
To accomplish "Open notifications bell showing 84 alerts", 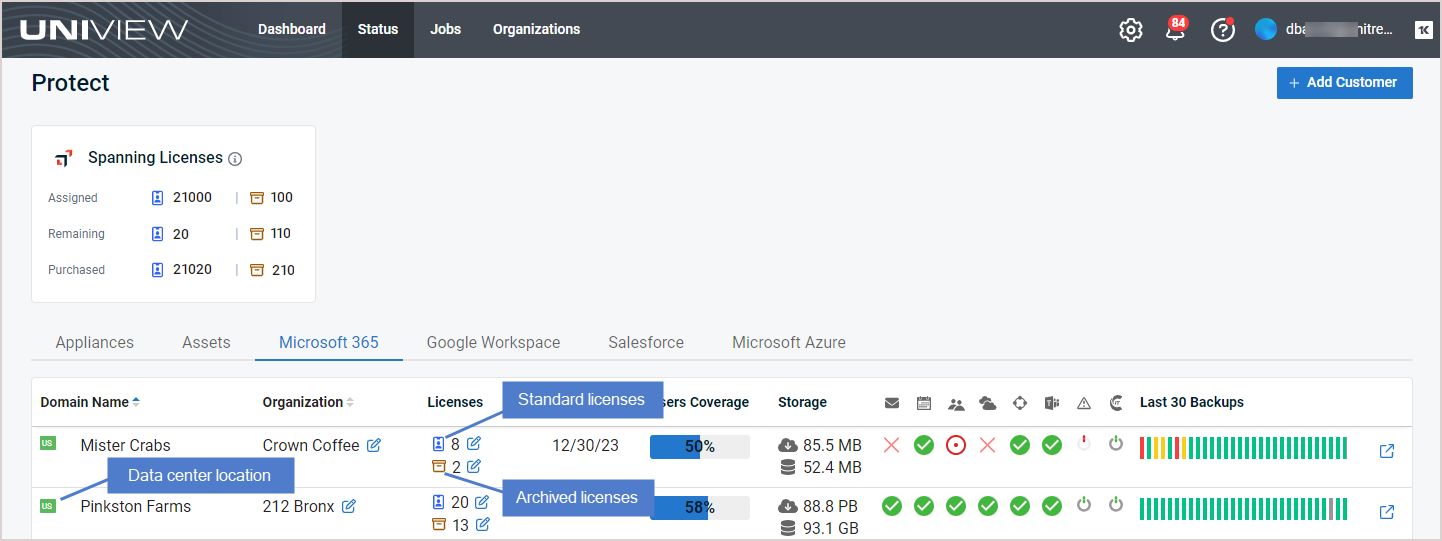I will pos(1176,29).
